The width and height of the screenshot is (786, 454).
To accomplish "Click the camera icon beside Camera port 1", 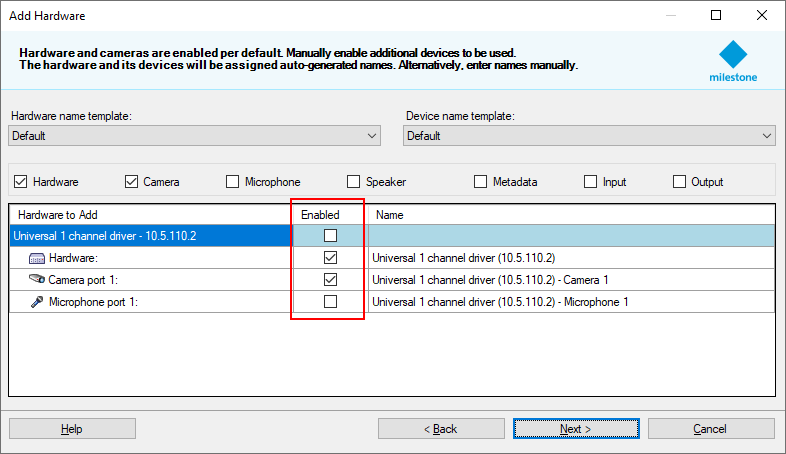I will [x=37, y=279].
